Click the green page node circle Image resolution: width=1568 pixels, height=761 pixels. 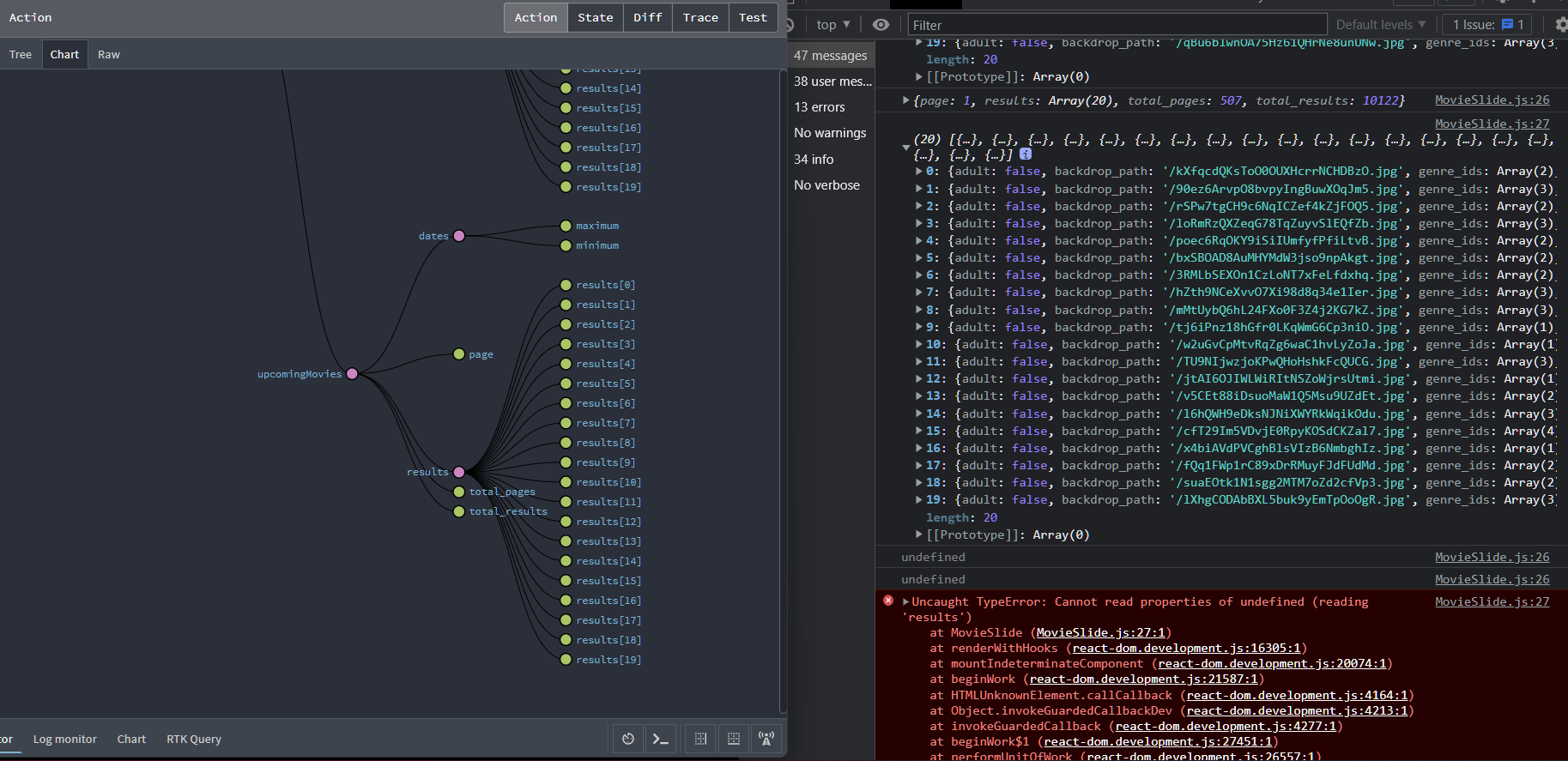point(459,354)
